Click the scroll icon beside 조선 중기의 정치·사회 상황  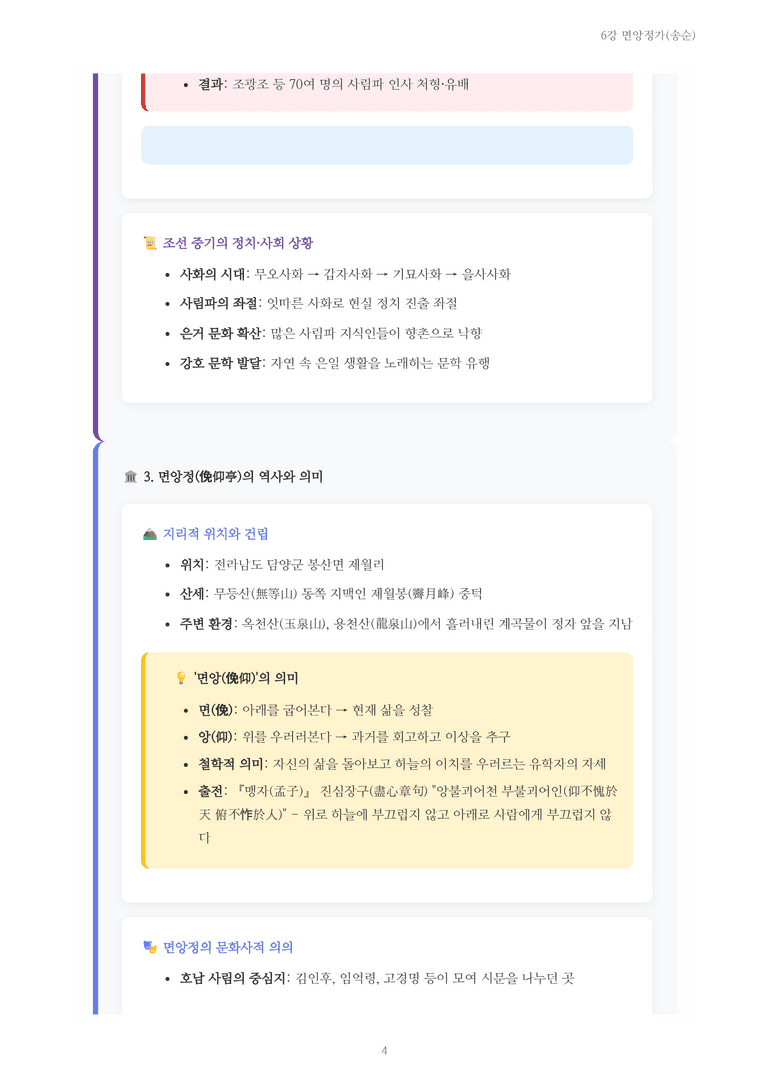(150, 243)
